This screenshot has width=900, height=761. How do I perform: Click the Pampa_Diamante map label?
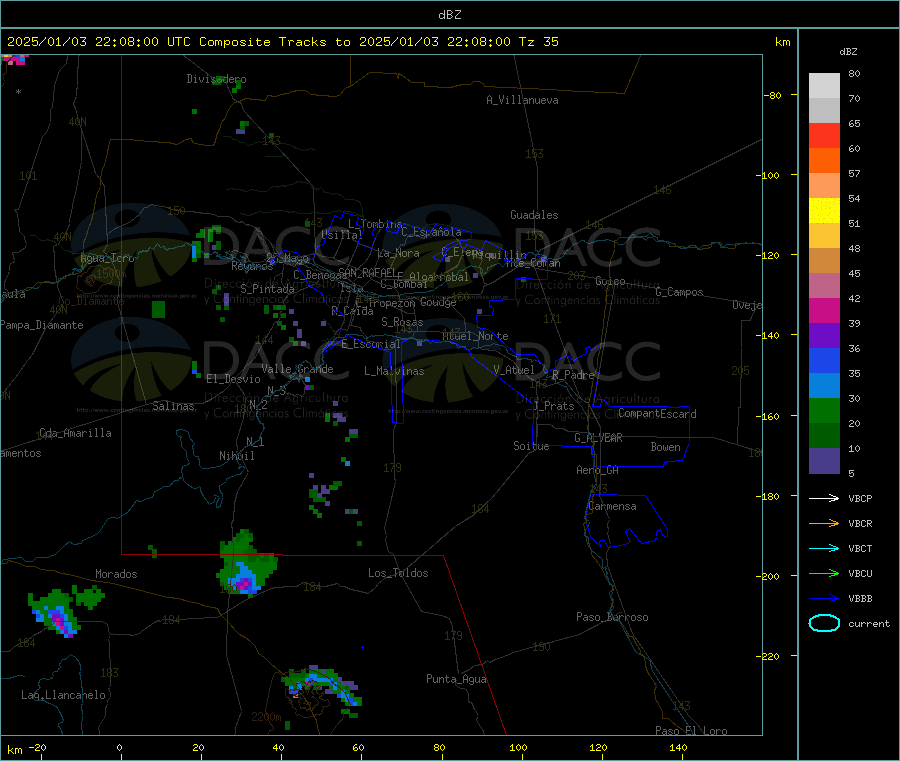[42, 325]
